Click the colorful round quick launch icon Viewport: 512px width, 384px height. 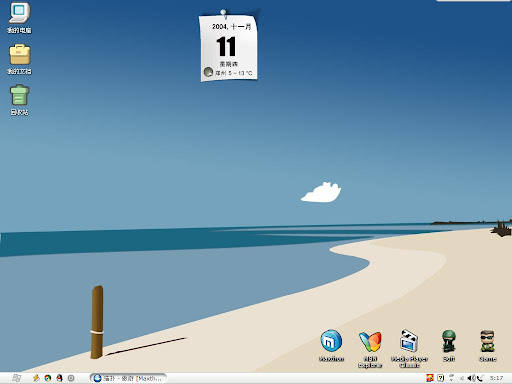pos(48,378)
